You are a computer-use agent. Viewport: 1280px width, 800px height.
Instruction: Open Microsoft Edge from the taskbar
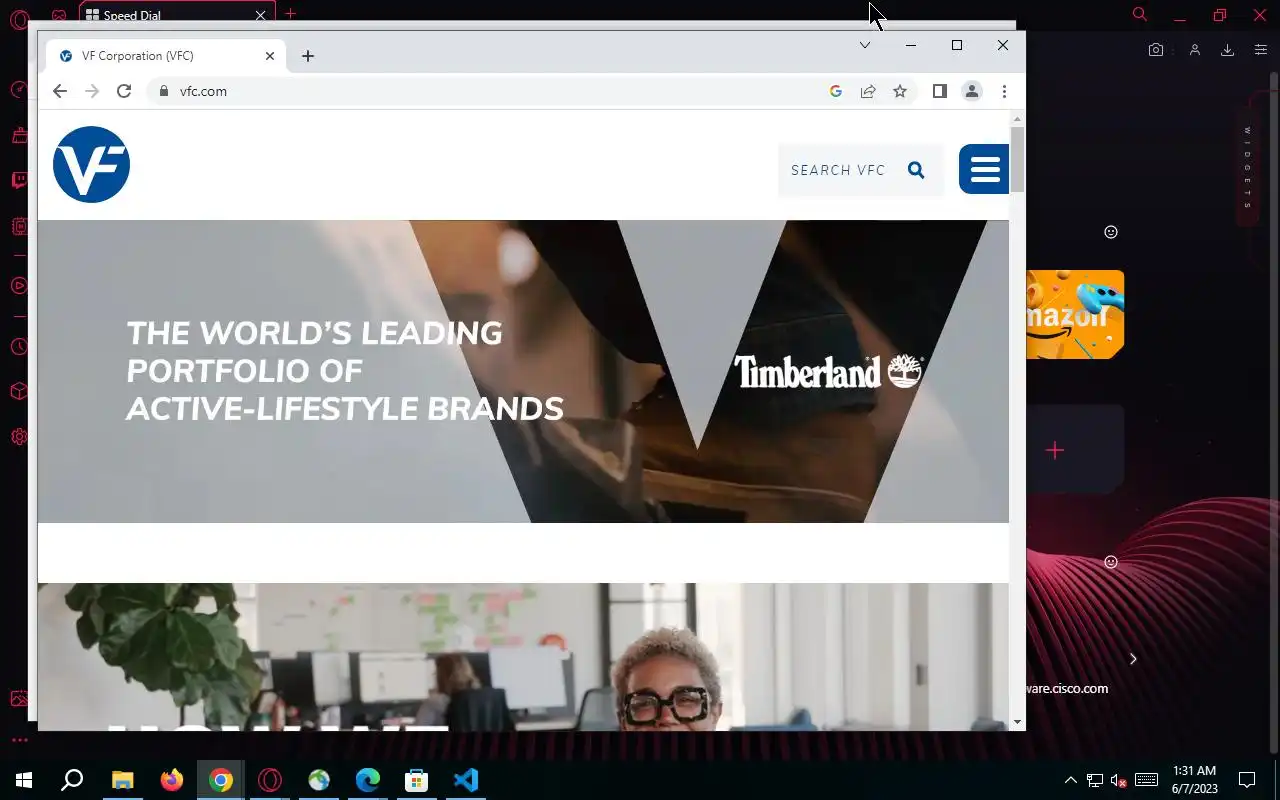click(368, 780)
